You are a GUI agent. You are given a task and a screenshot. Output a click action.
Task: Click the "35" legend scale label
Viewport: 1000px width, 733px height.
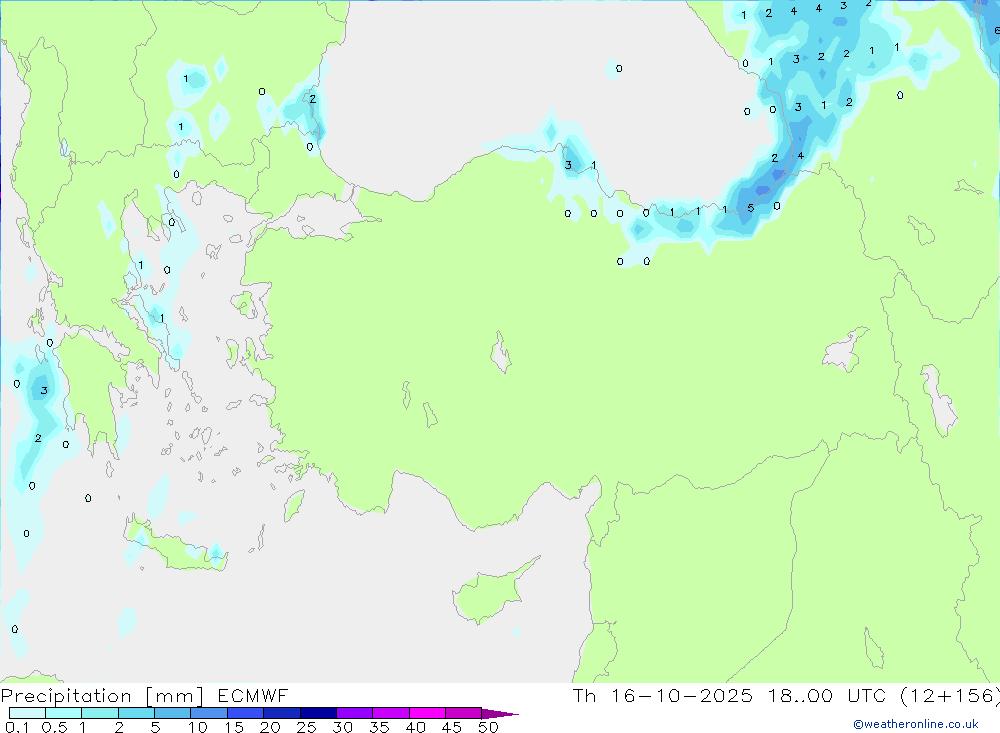pos(379,727)
